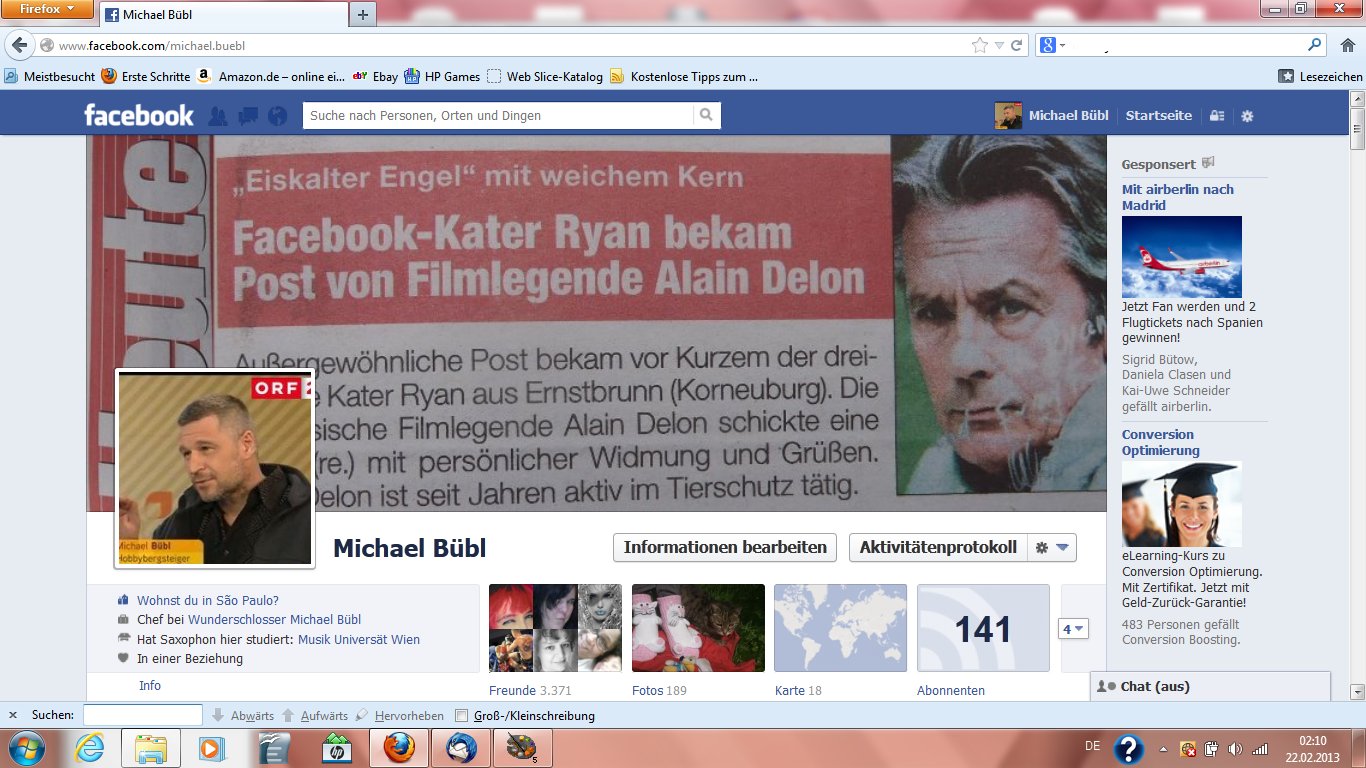
Task: Click Informationen bearbeiten button
Action: 725,547
